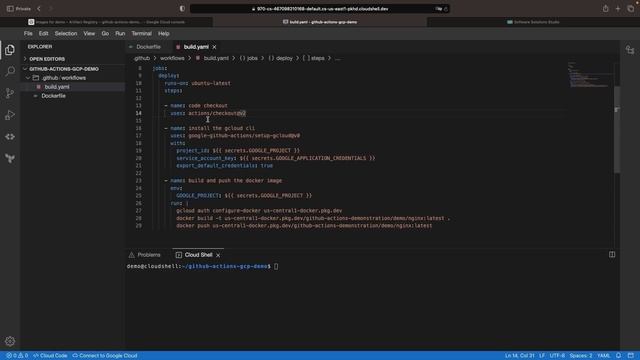Switch to the Dockerfile editor tab
The image size is (640, 360).
[148, 47]
